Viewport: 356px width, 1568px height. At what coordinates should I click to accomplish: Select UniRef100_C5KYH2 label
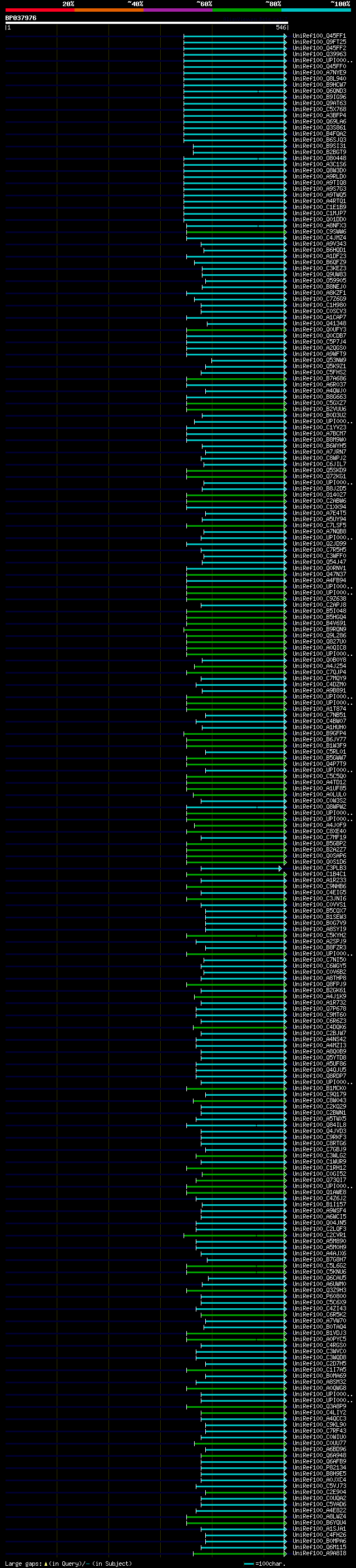click(319, 936)
